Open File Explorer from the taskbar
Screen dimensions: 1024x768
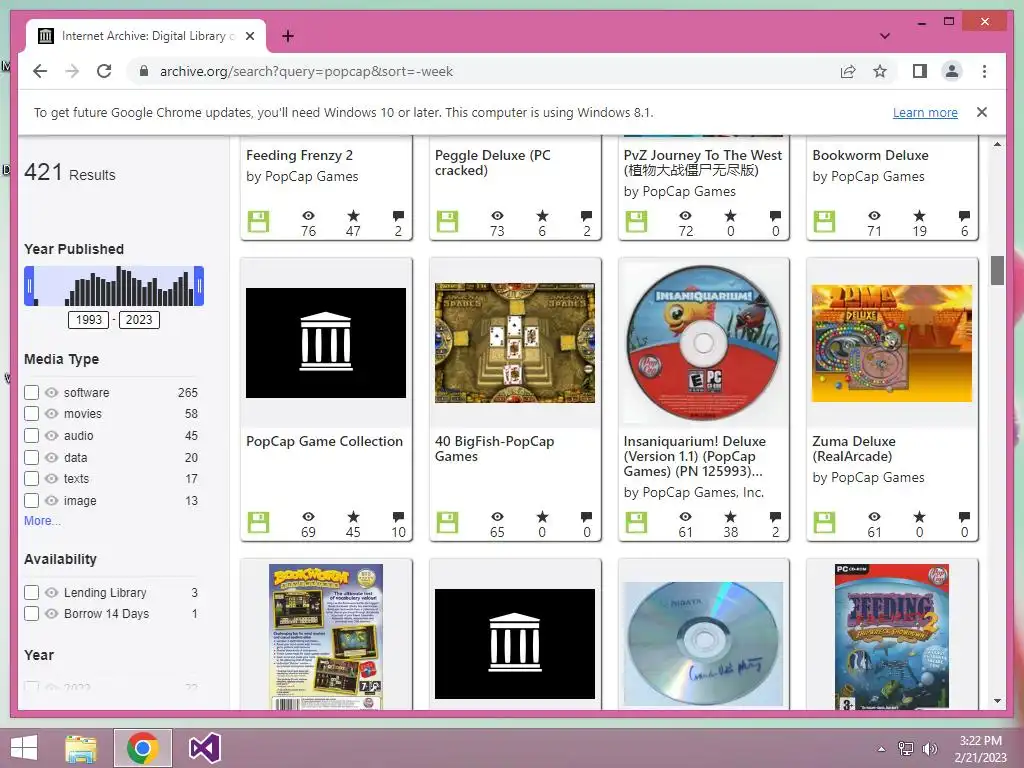(81, 748)
